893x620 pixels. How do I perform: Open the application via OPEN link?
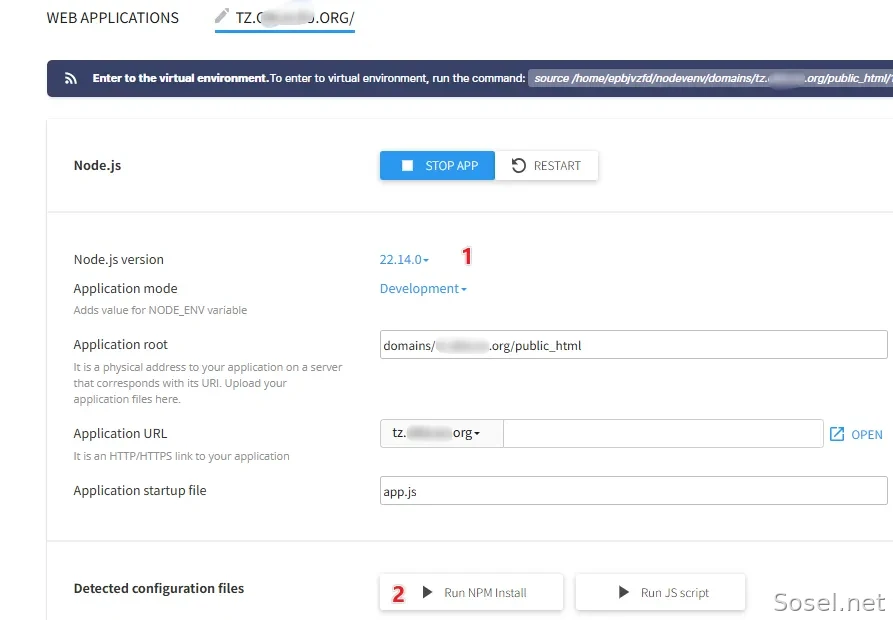click(856, 434)
